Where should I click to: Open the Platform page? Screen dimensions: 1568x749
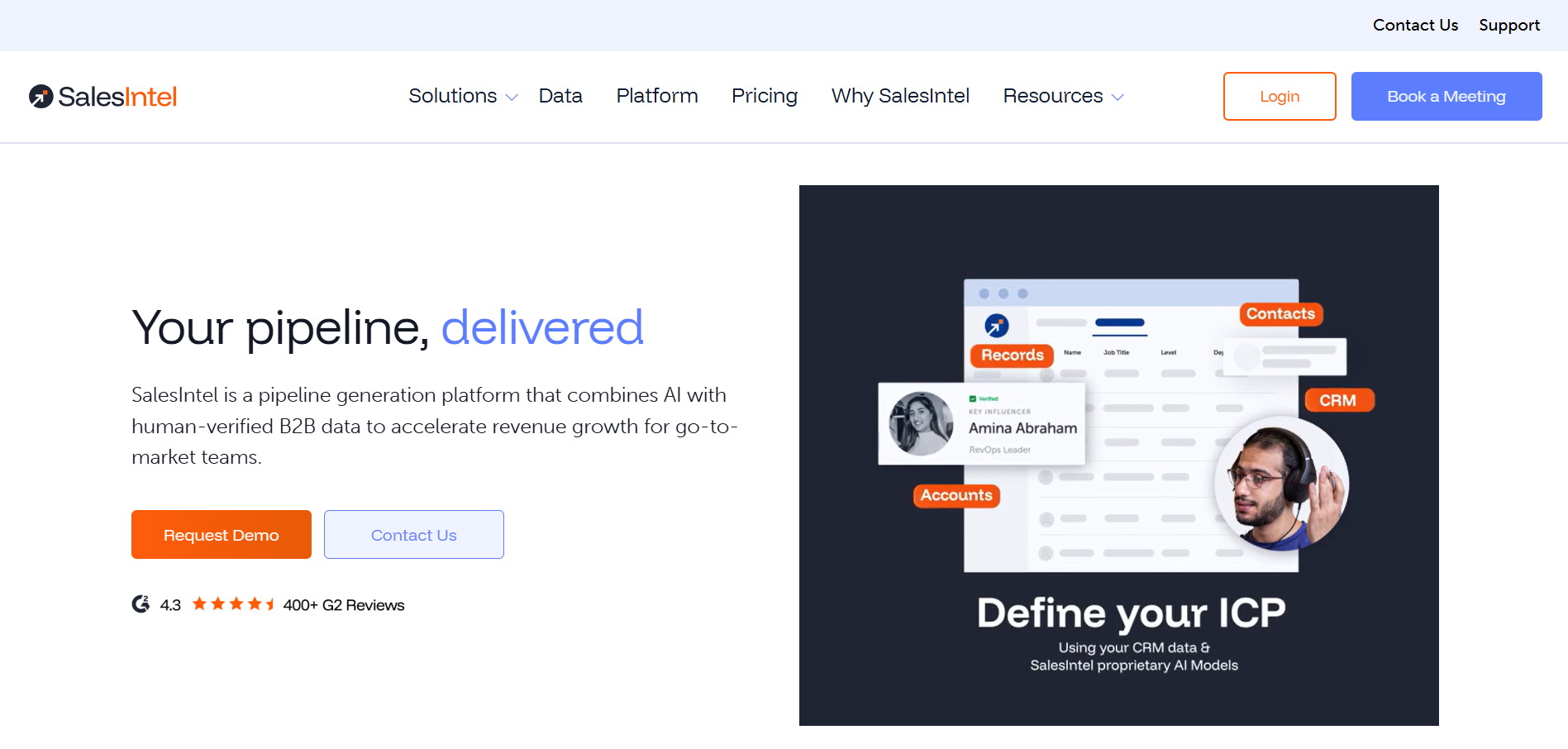657,96
